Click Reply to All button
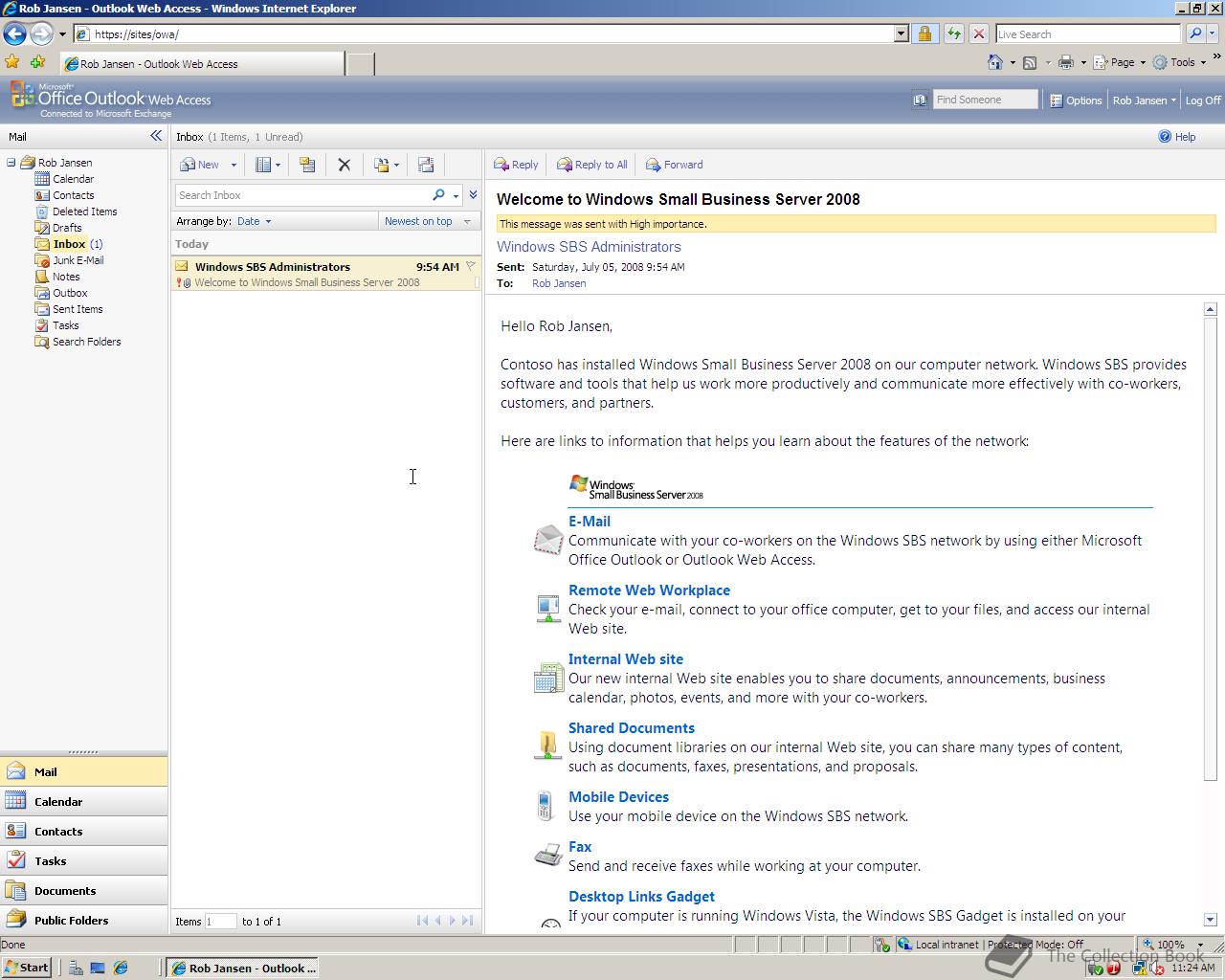The image size is (1225, 980). [x=592, y=165]
